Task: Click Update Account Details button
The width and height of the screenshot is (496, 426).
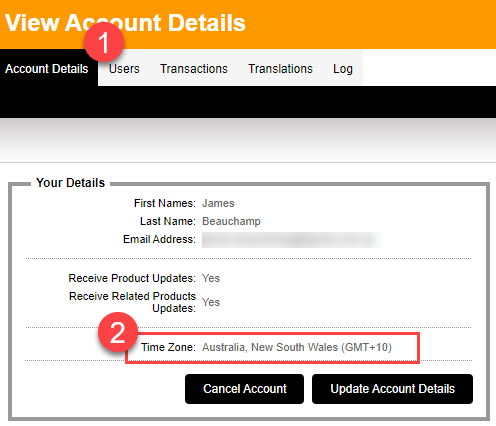Action: point(392,389)
